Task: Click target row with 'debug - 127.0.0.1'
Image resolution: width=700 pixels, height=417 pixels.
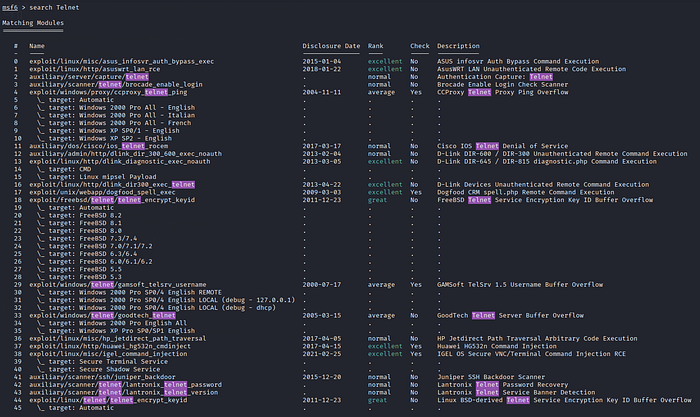Action: pos(166,300)
